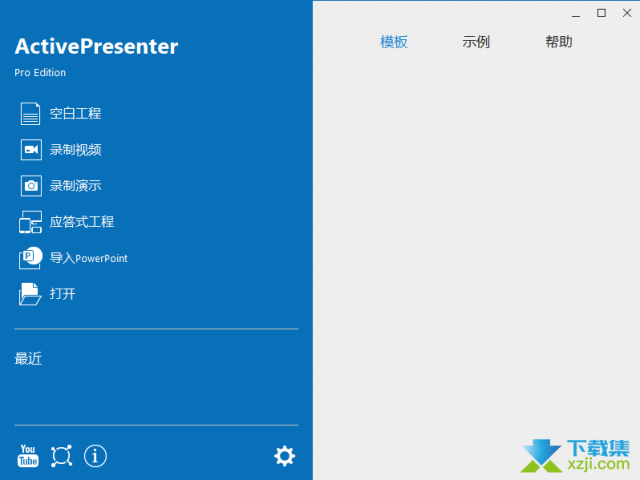Maximize the ActivePresenter window
Viewport: 640px width, 480px height.
tap(601, 13)
